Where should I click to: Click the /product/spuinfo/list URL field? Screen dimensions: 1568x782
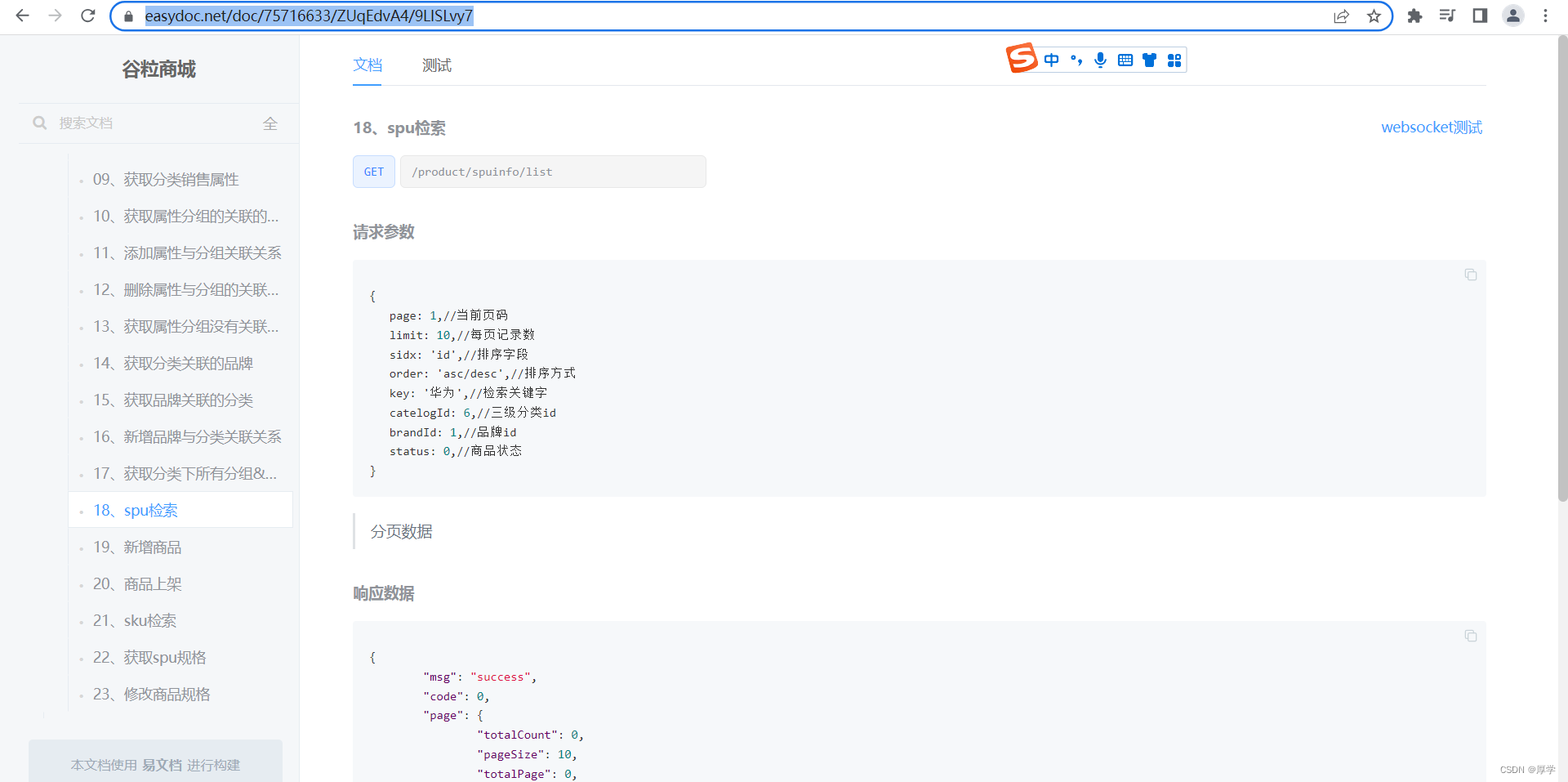click(553, 172)
